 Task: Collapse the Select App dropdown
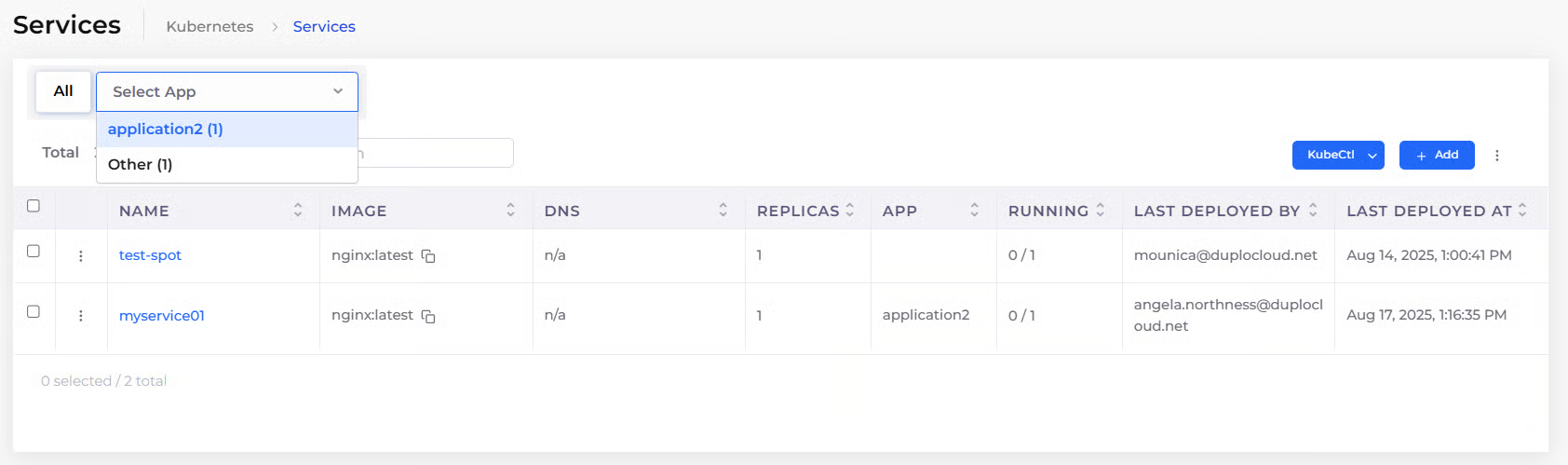(337, 91)
